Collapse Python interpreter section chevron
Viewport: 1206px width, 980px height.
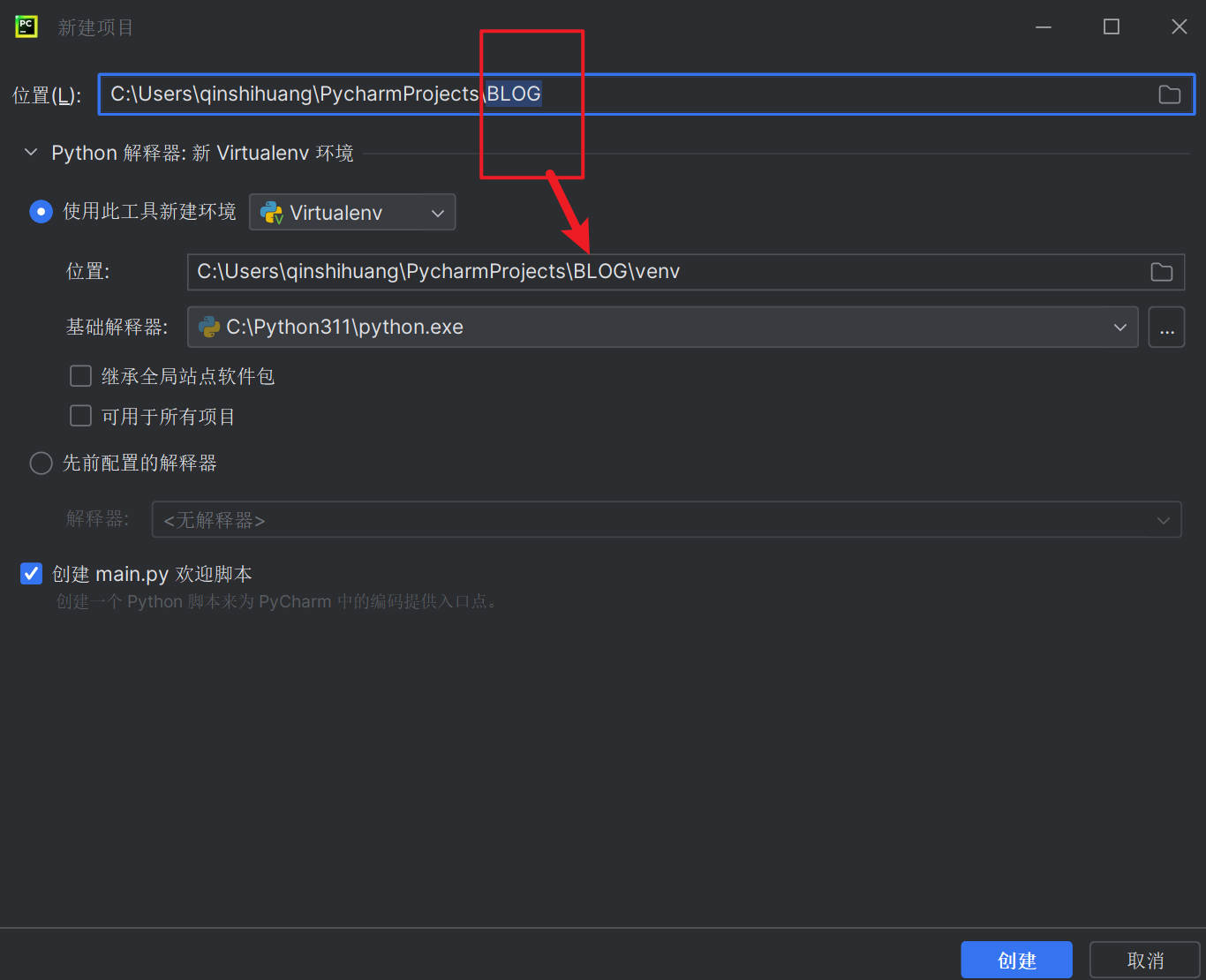click(x=31, y=153)
